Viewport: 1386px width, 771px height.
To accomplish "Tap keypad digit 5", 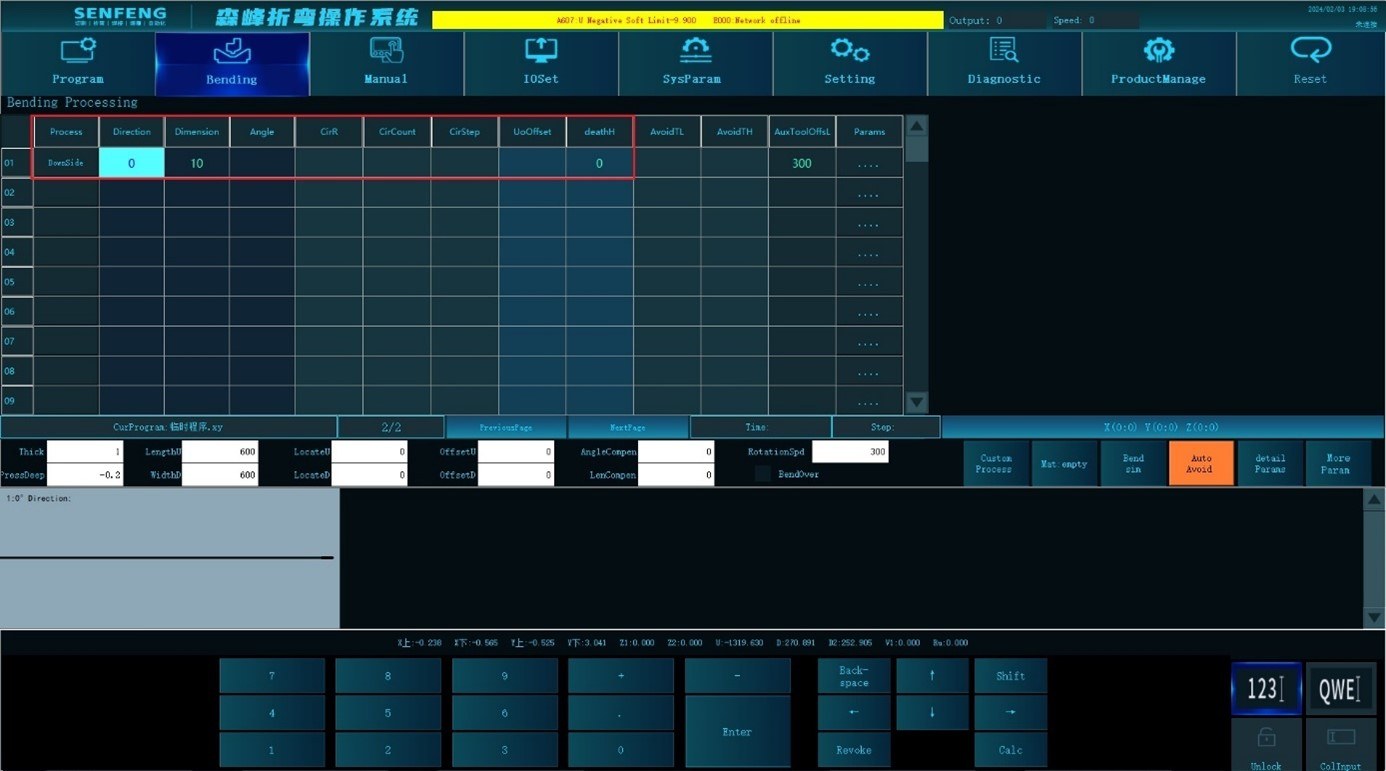I will tap(388, 712).
